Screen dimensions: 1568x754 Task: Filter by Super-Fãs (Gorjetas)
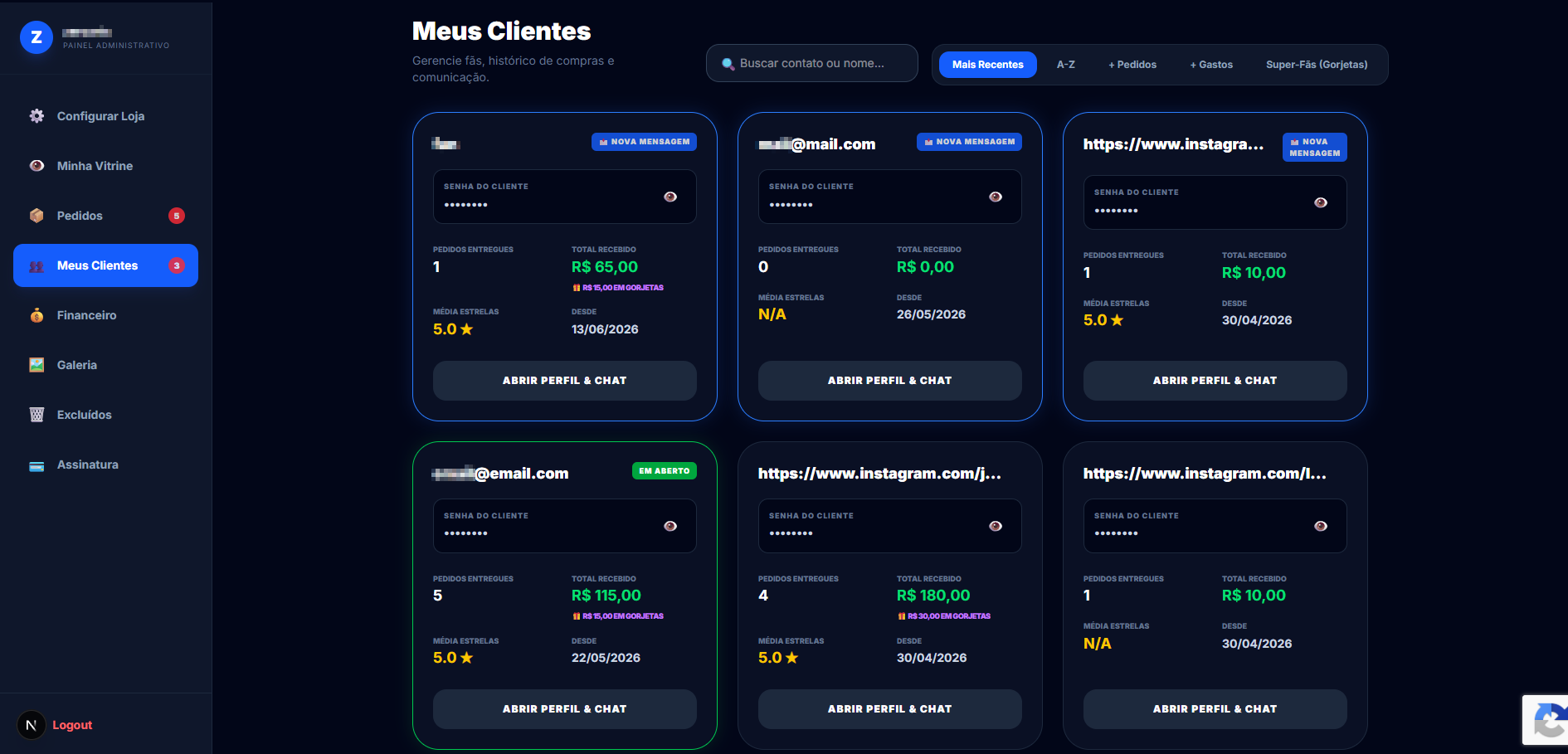[x=1317, y=65]
